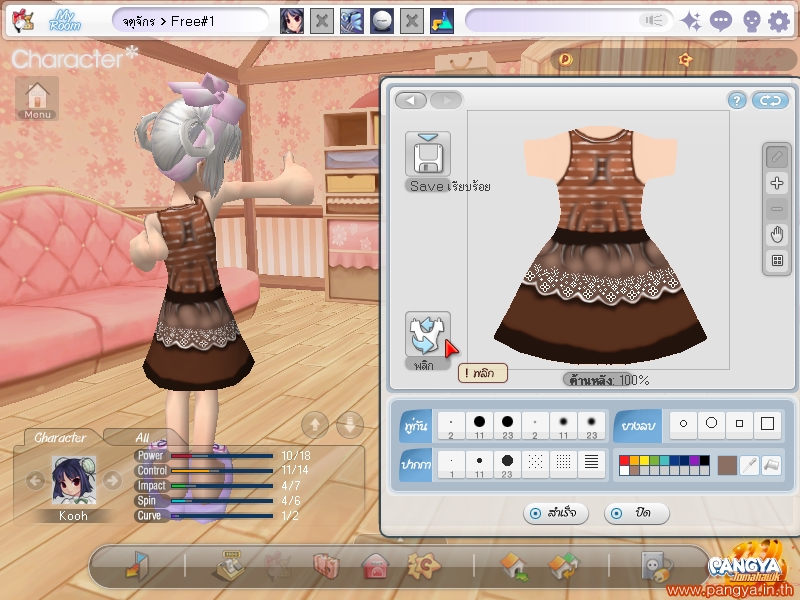Pick the yellow color swatch
800x600 pixels.
pyautogui.click(x=644, y=461)
